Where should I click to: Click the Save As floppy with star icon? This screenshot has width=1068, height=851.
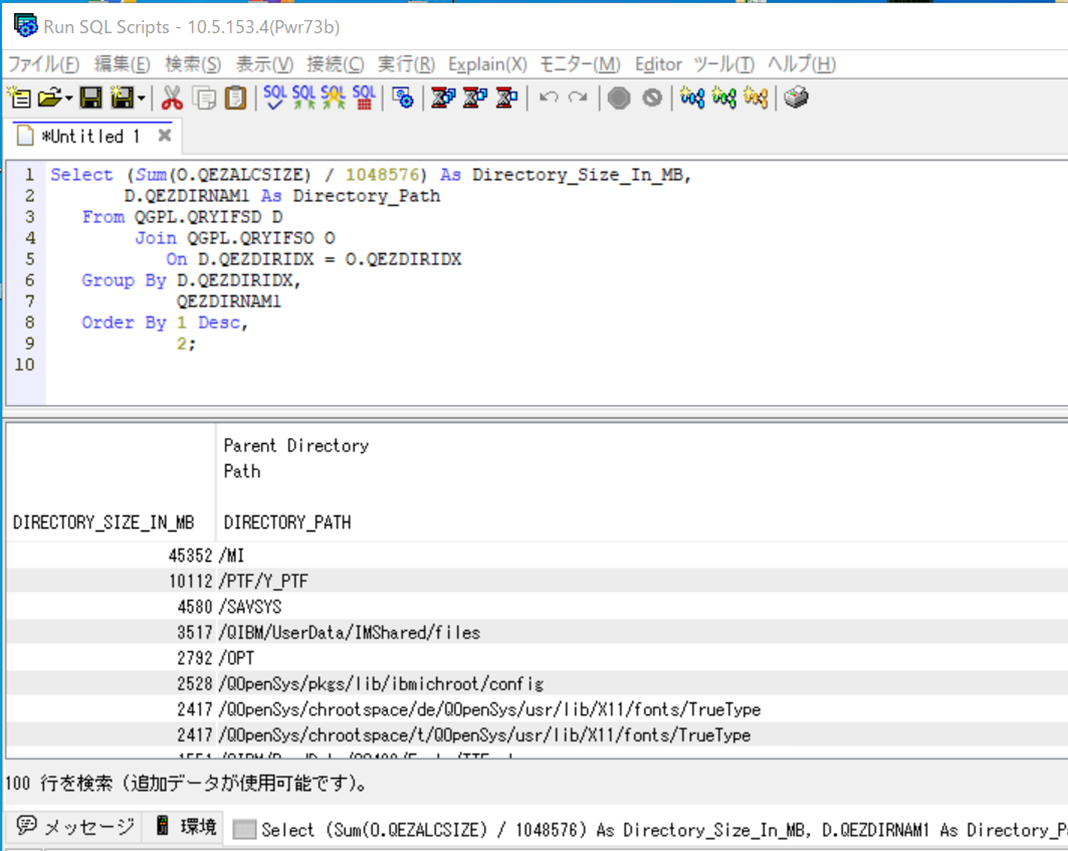pyautogui.click(x=123, y=98)
